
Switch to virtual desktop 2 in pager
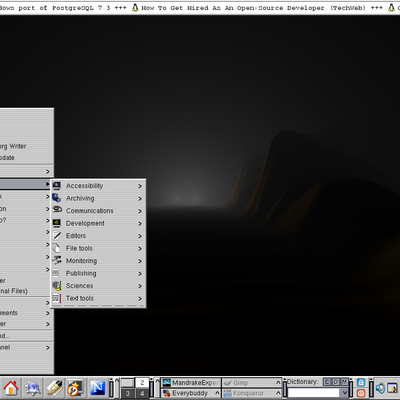pyautogui.click(x=142, y=382)
